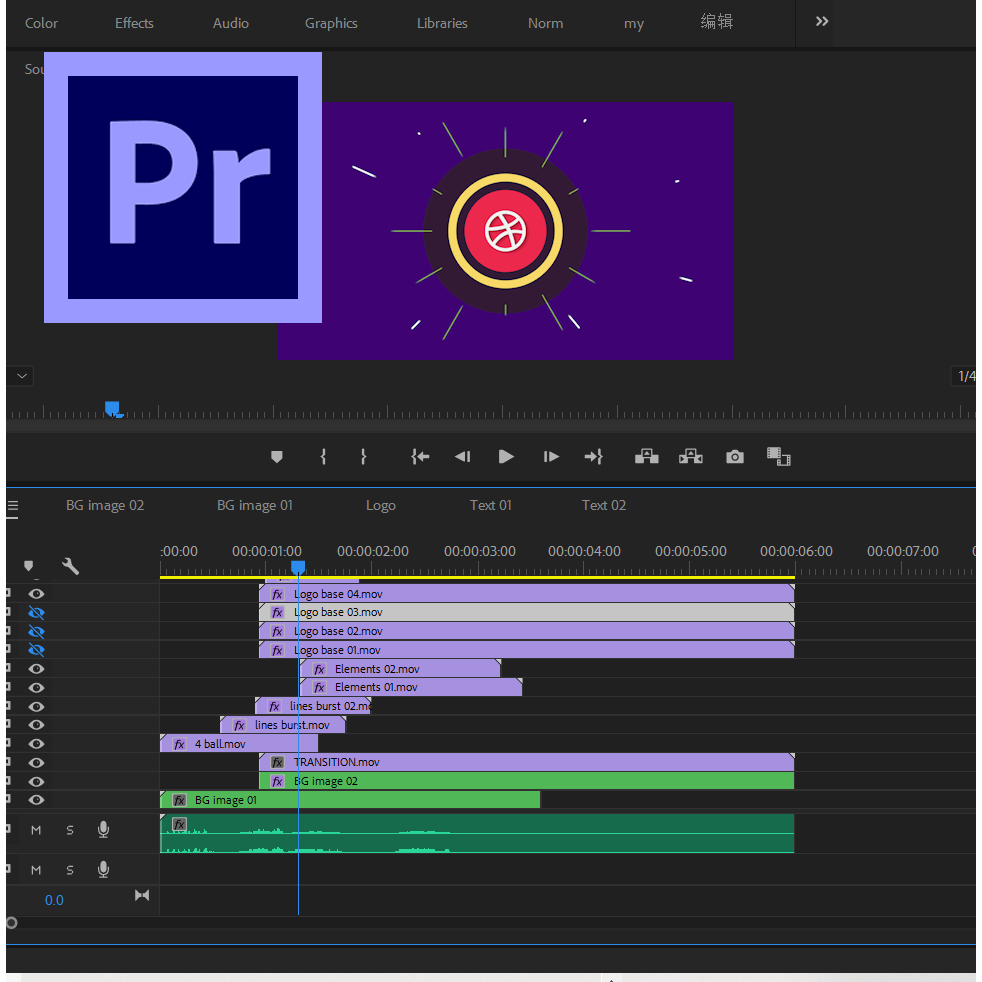The height and width of the screenshot is (982, 982).
Task: Click the timeline blue playhead marker
Action: (x=298, y=567)
